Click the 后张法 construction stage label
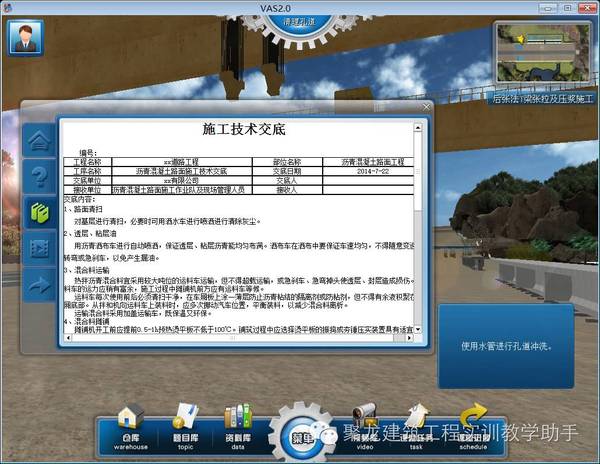 (543, 98)
